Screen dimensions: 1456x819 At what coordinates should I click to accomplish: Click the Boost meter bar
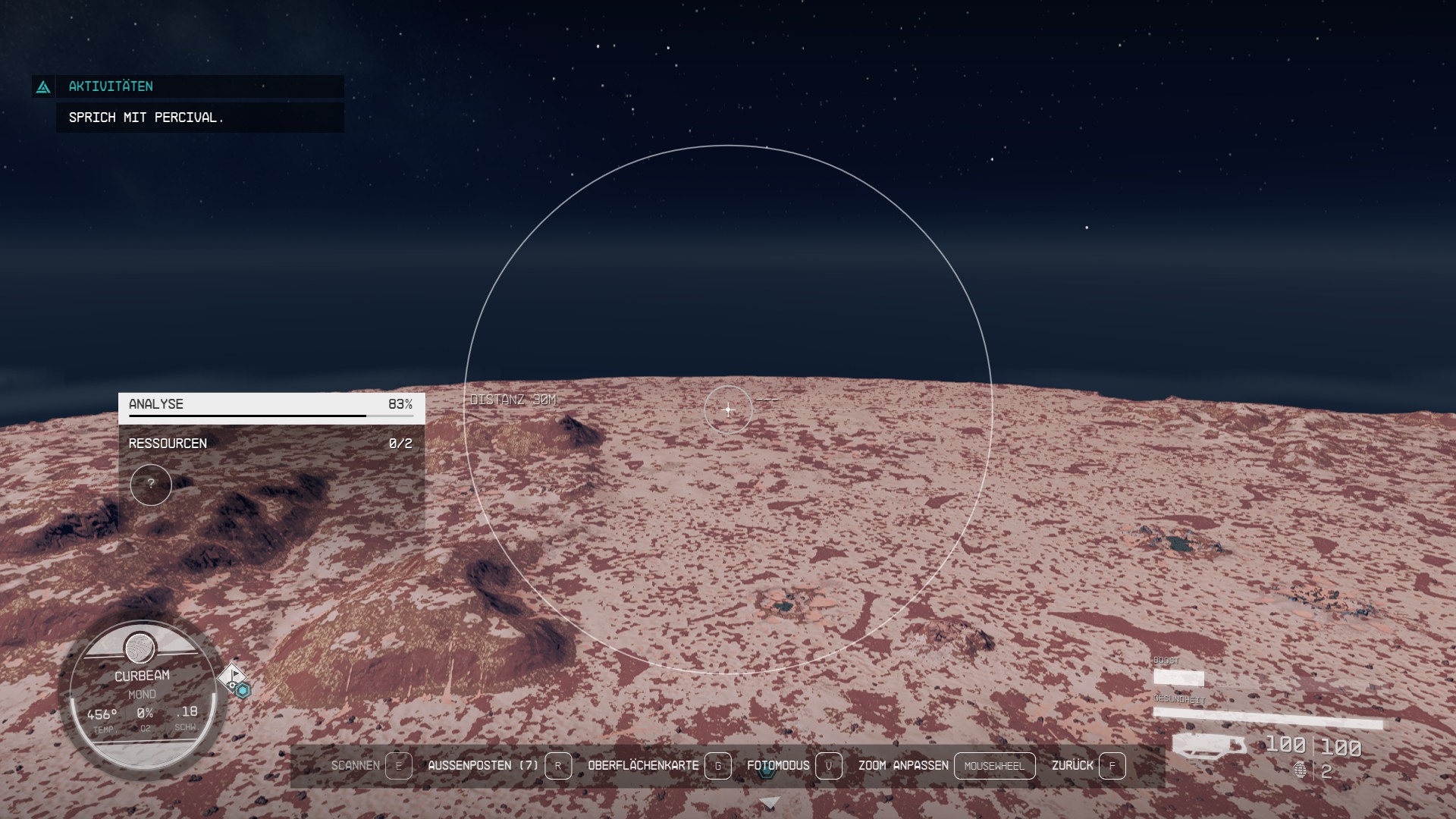1178,677
